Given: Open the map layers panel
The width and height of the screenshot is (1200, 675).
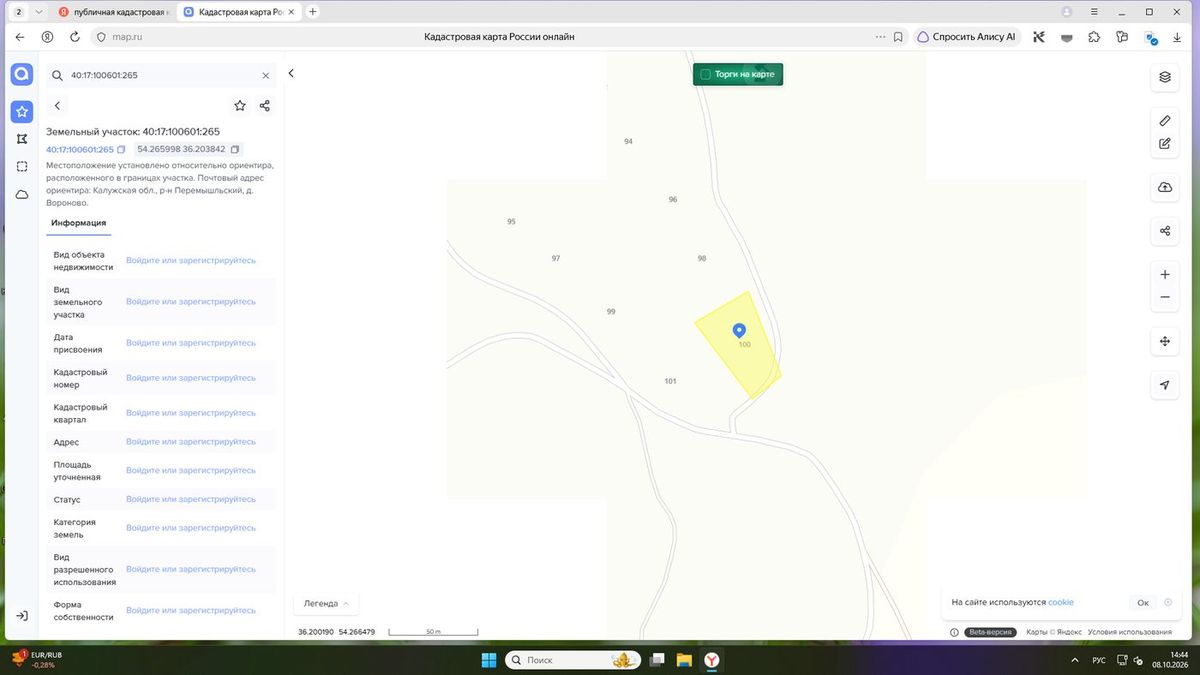Looking at the screenshot, I should (x=1165, y=77).
